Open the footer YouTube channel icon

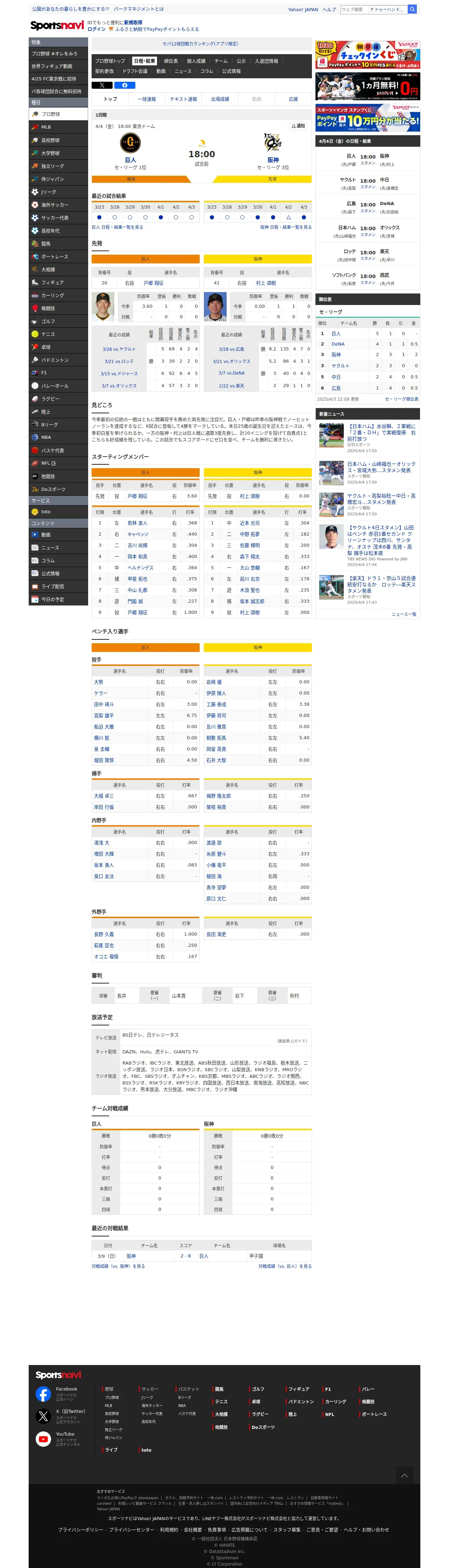pyautogui.click(x=43, y=1438)
